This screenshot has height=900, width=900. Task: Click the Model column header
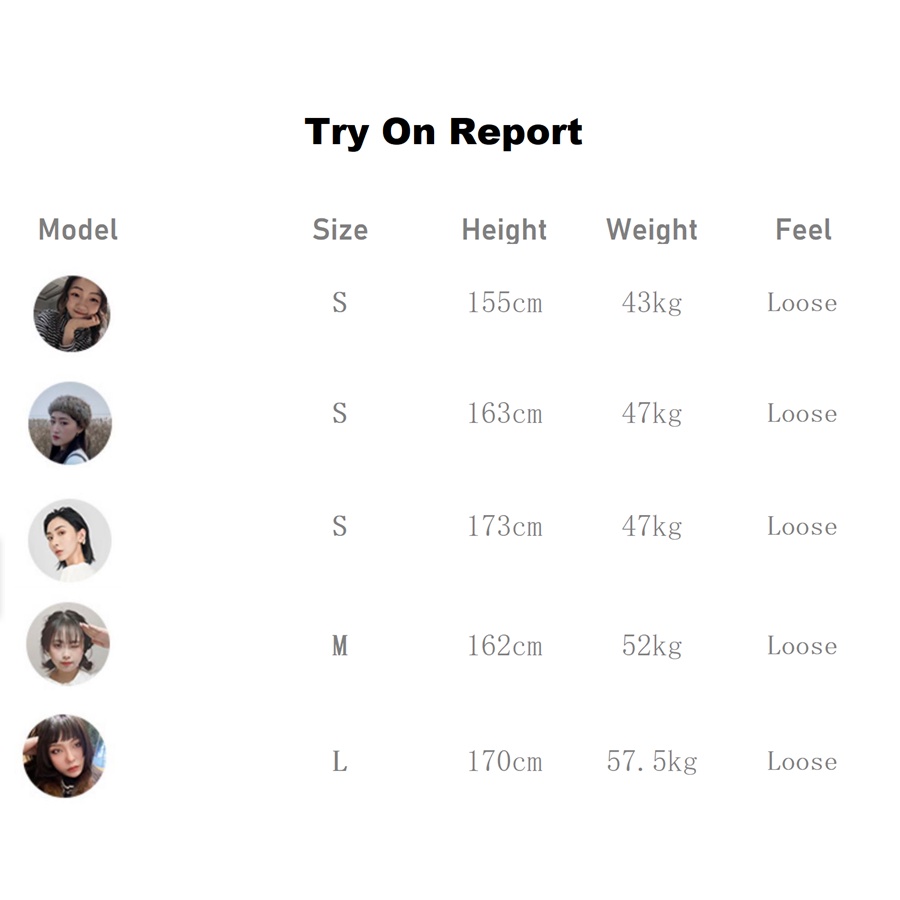click(78, 230)
